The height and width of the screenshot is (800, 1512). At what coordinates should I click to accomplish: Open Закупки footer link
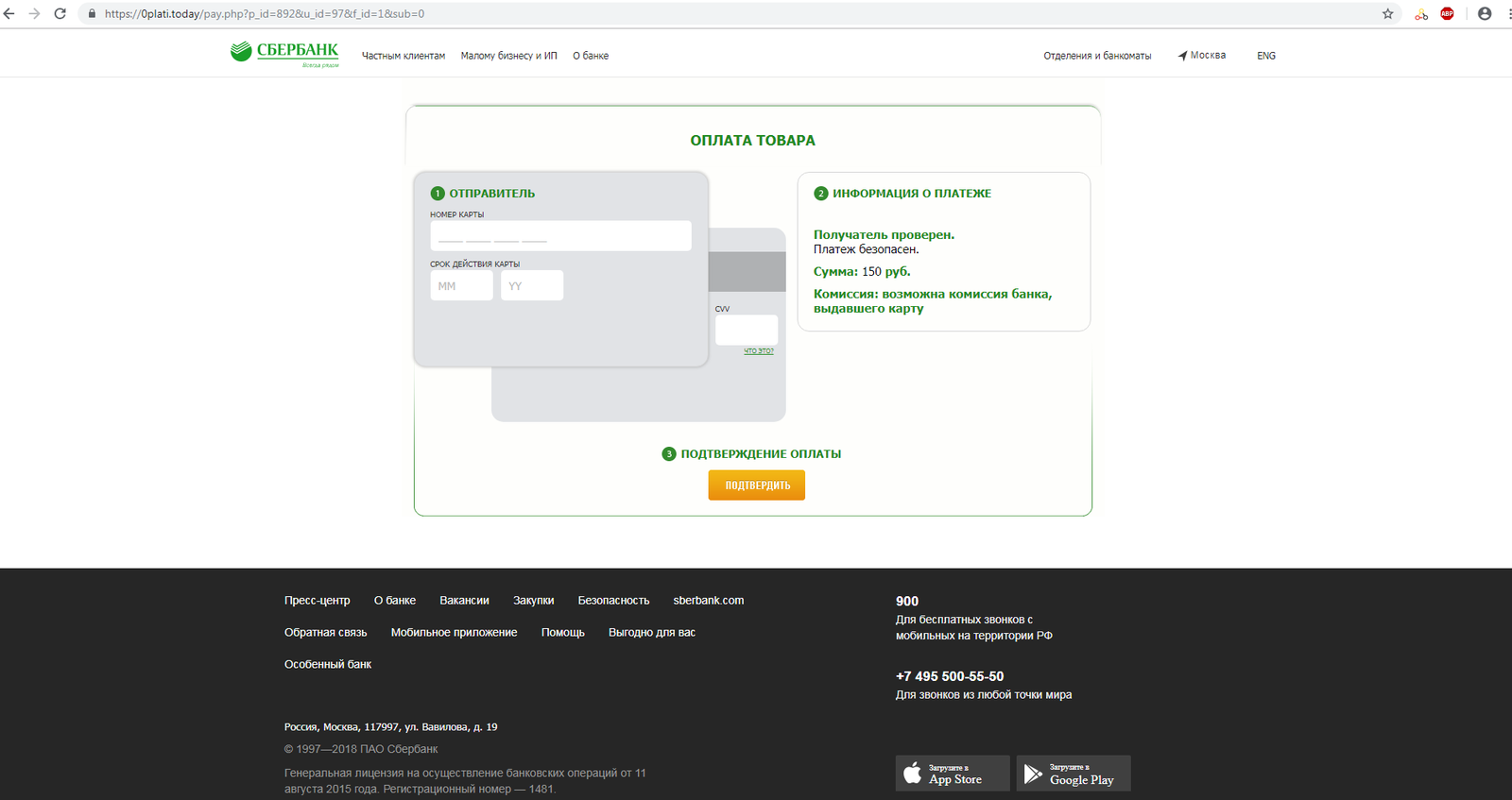[x=534, y=601]
